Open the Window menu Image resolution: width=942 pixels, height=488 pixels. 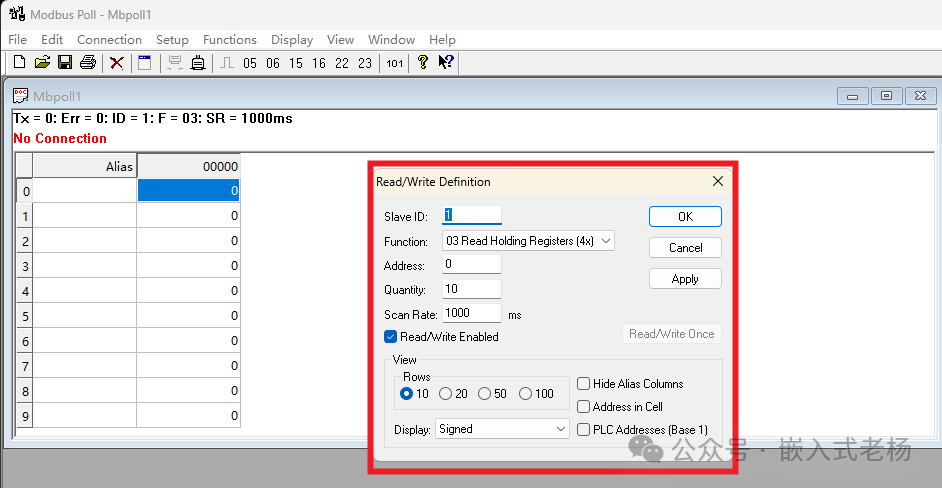pyautogui.click(x=391, y=40)
